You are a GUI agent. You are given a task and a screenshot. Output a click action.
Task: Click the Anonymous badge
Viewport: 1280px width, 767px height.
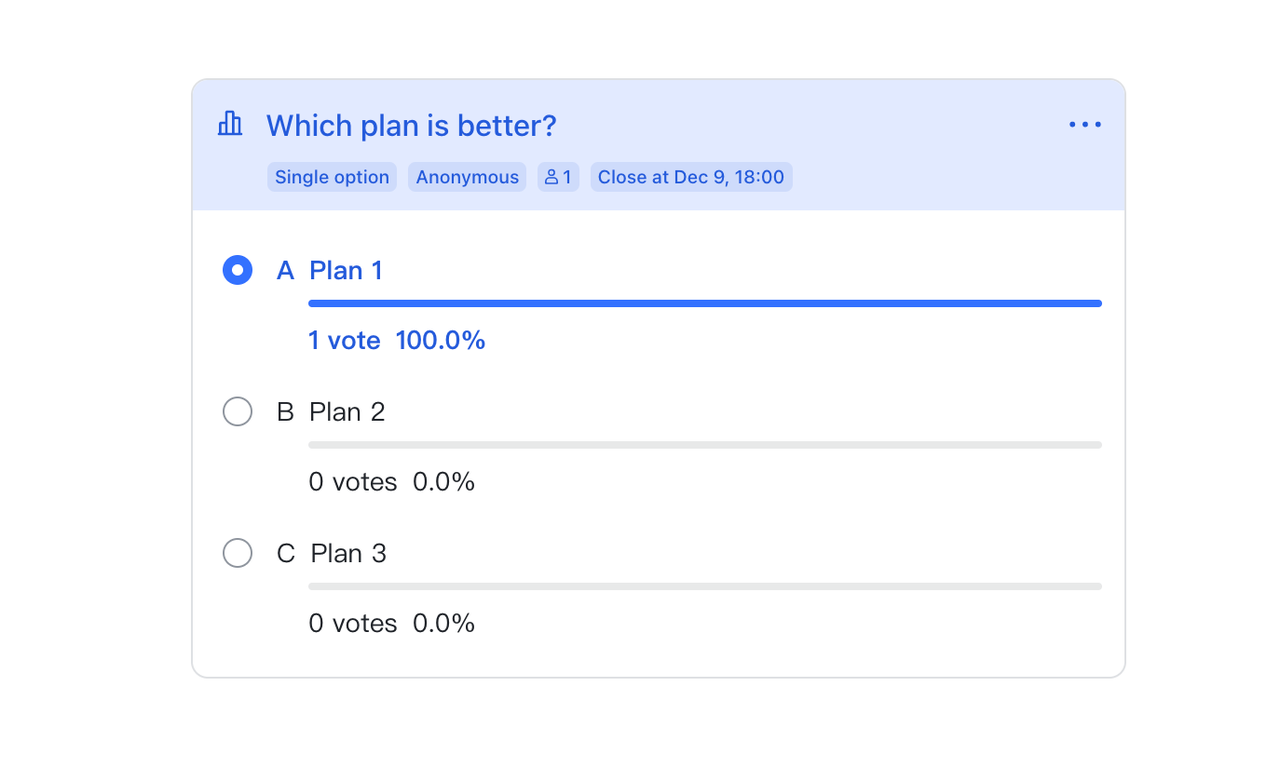pos(467,176)
